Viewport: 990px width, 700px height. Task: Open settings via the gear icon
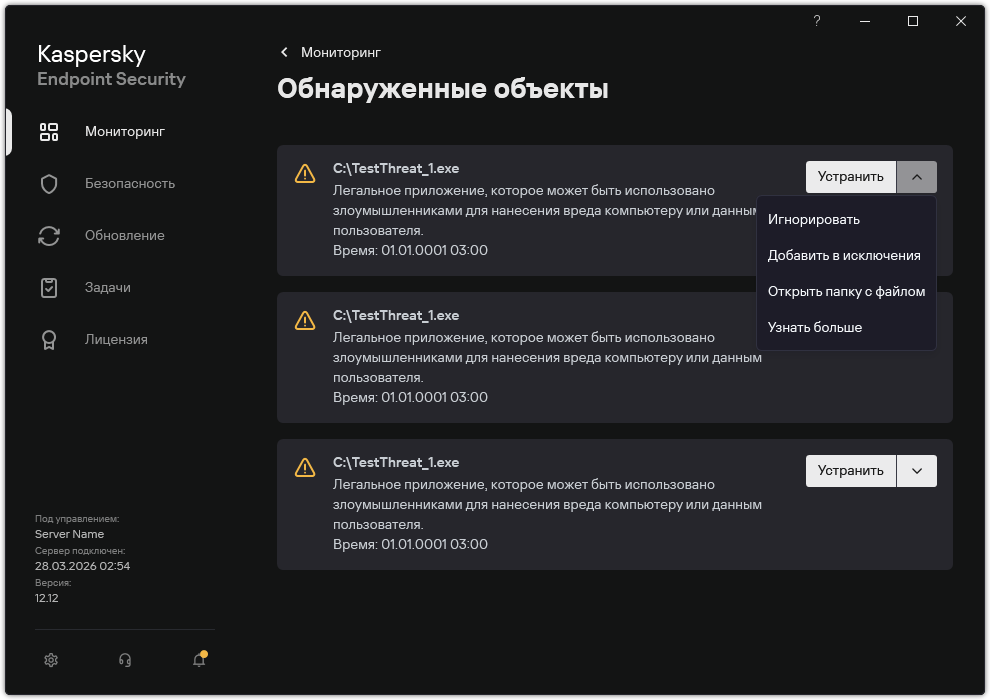coord(51,660)
